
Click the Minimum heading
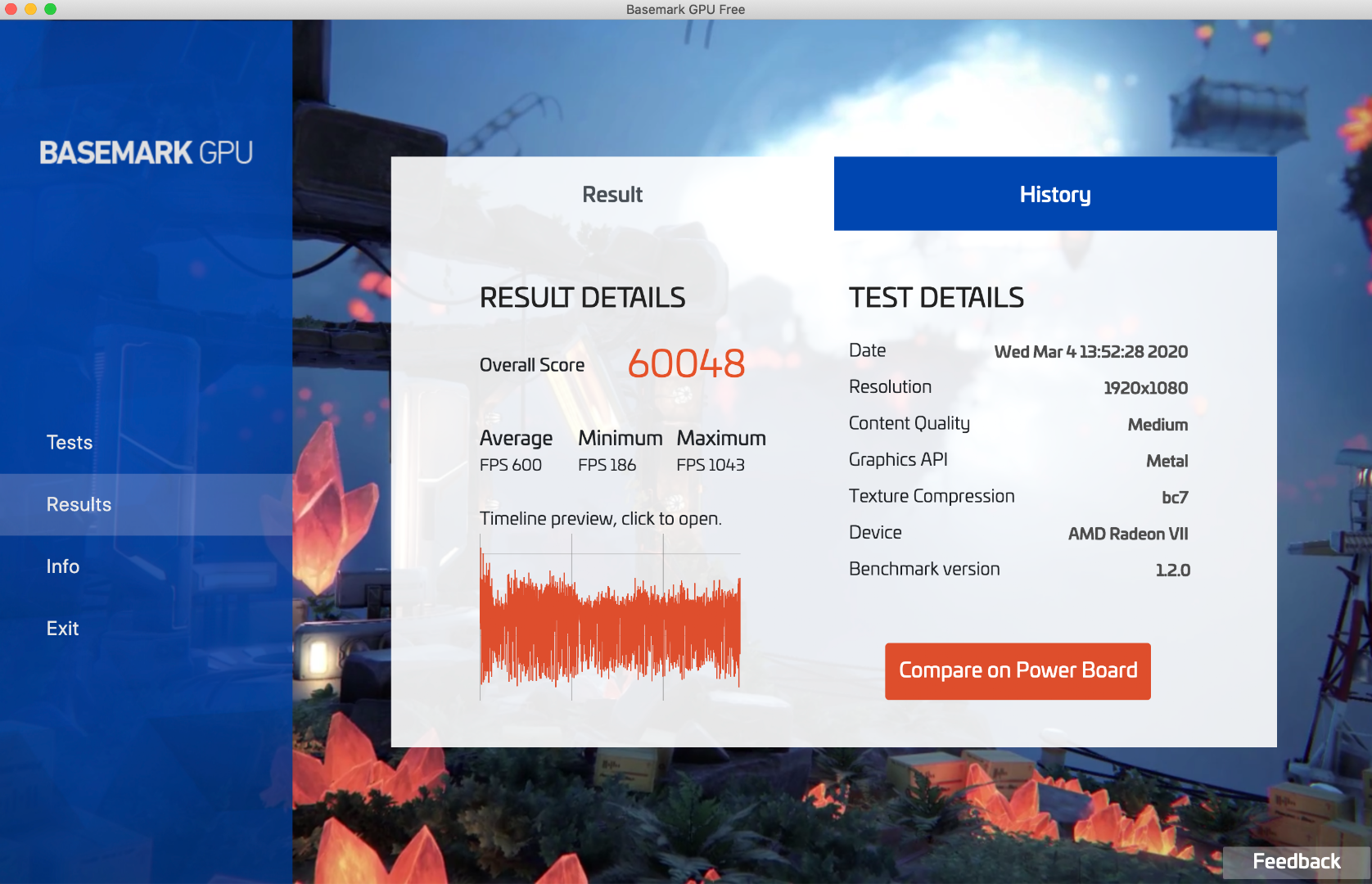tap(621, 439)
